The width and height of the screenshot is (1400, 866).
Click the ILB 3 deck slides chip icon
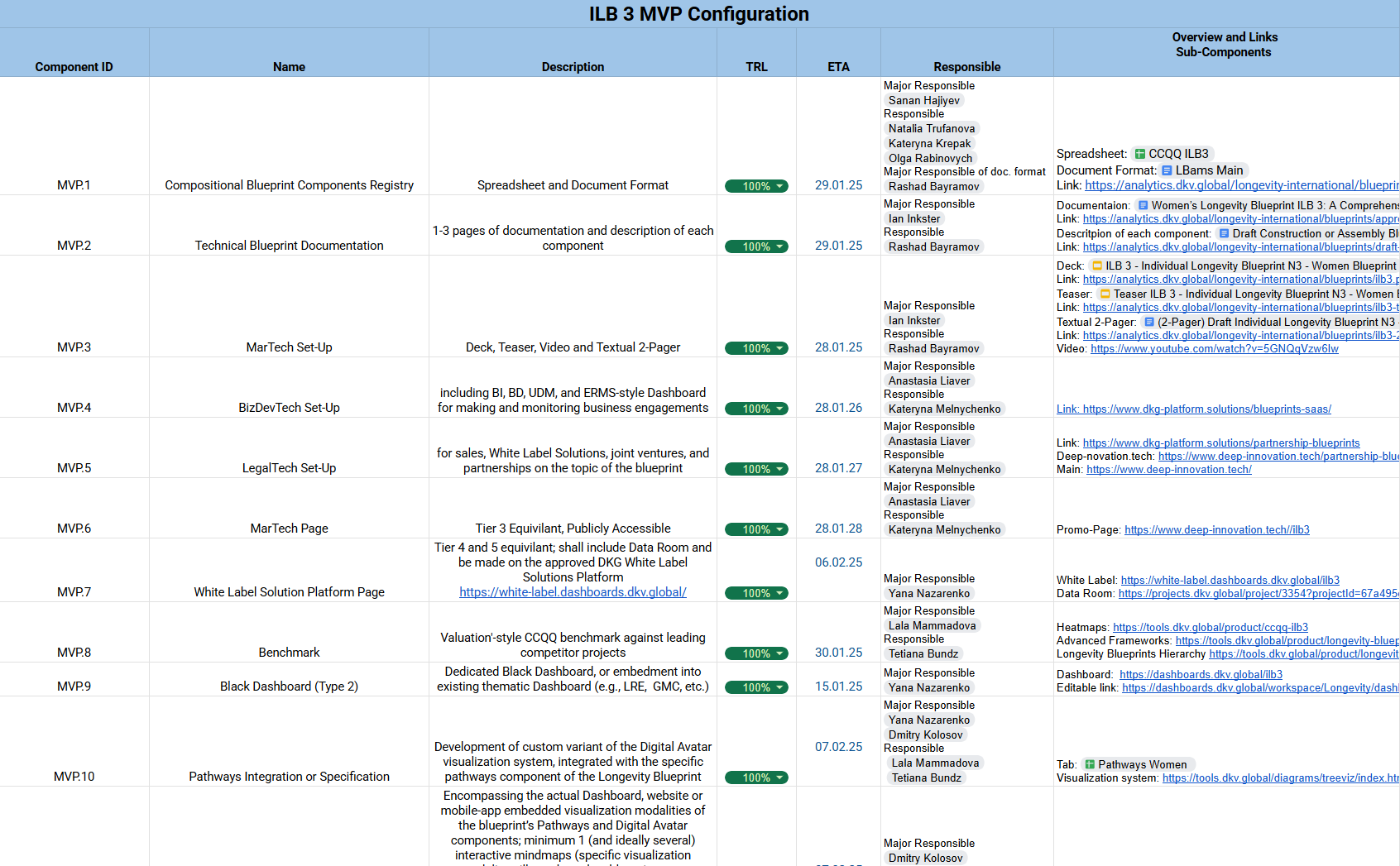click(1097, 266)
